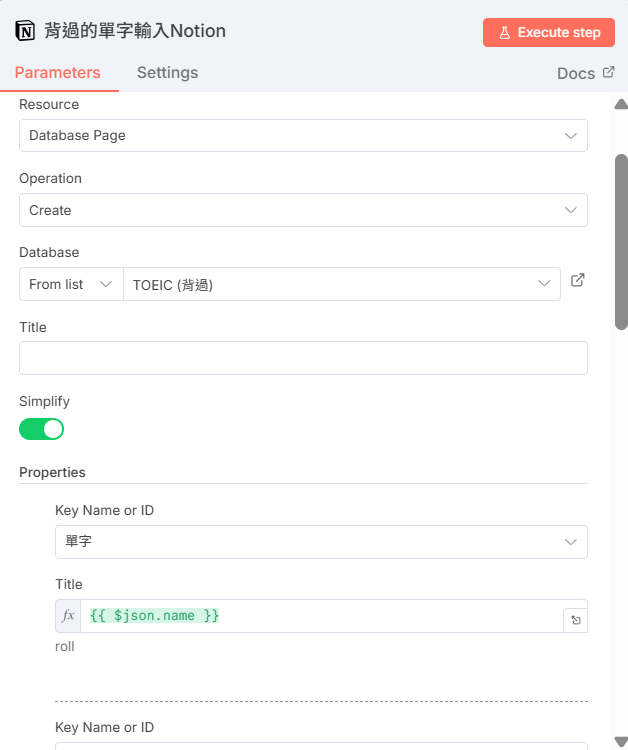Open the From list mode dropdown
The image size is (628, 750).
[x=70, y=284]
